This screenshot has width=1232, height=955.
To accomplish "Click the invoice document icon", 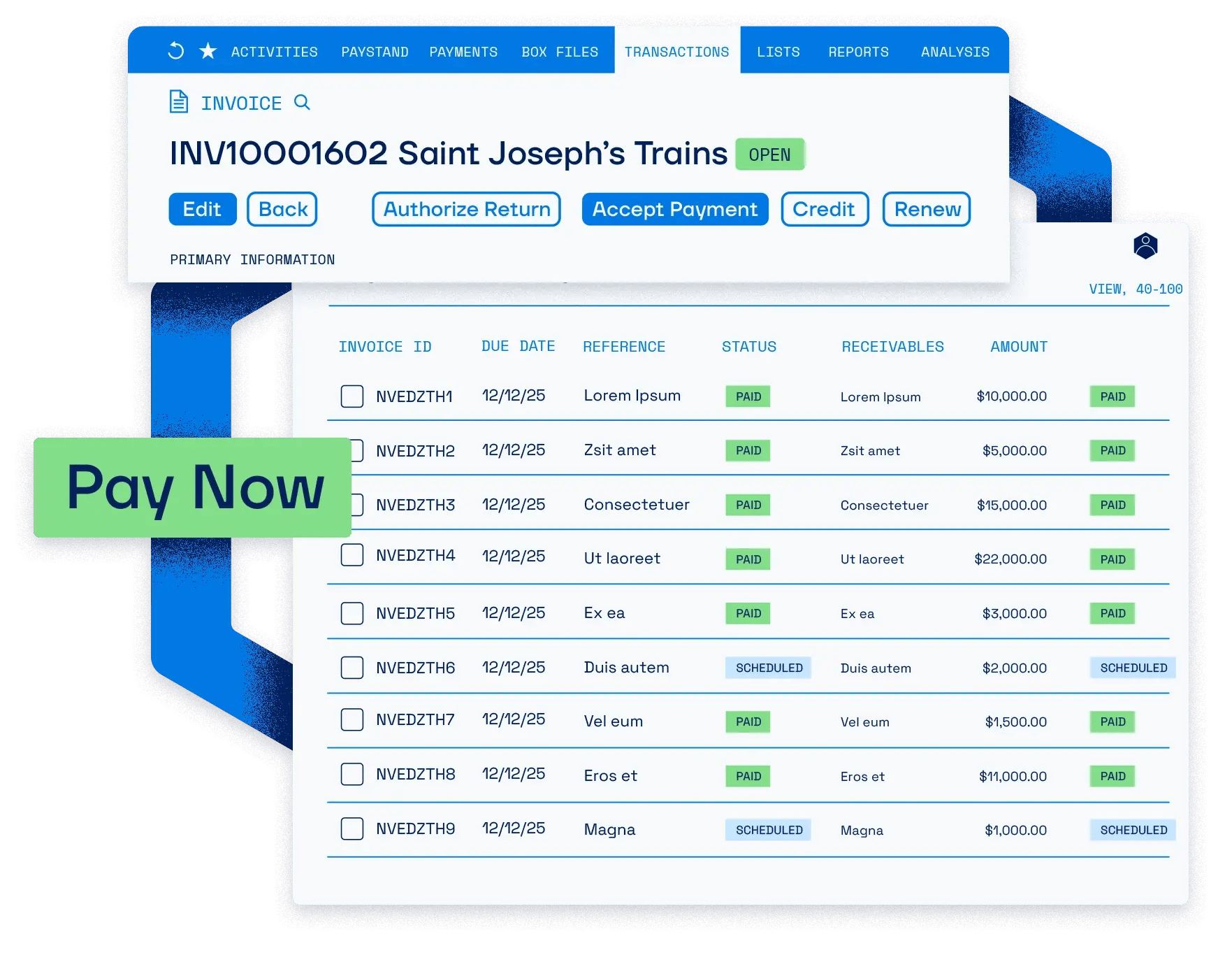I will coord(179,102).
